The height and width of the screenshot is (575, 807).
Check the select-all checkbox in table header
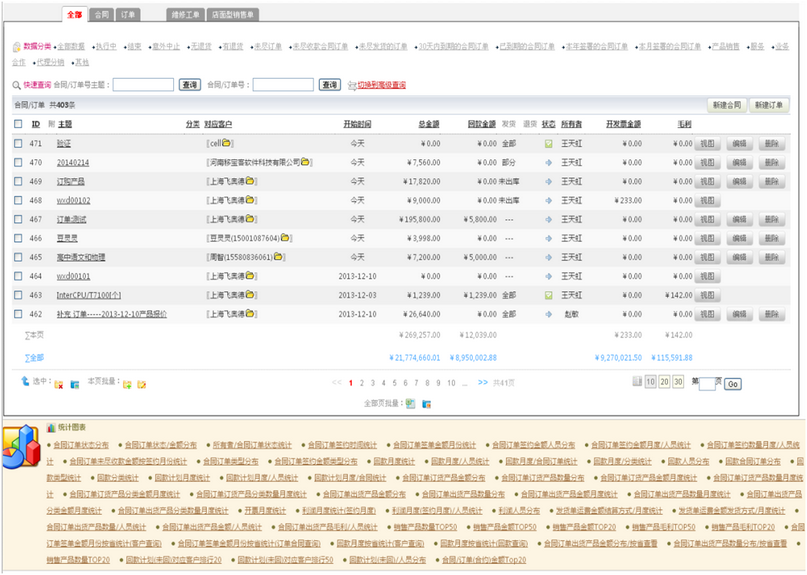pos(18,125)
